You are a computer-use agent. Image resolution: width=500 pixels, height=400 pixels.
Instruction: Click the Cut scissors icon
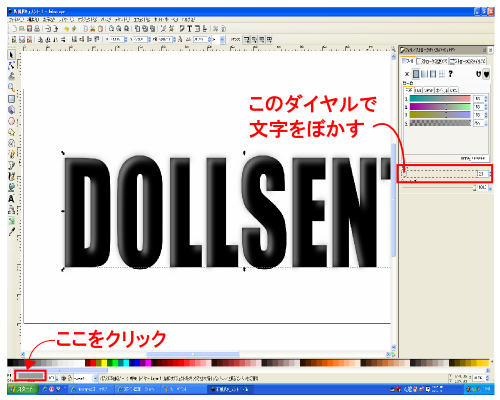93,29
